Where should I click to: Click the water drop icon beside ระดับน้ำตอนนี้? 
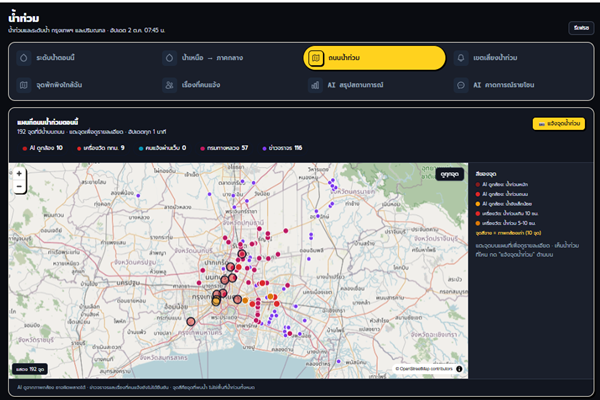[24, 58]
